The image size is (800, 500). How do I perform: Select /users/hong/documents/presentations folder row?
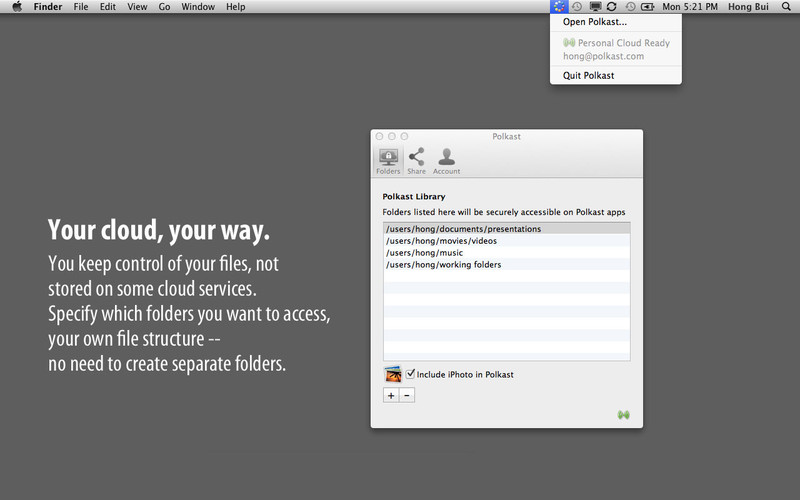[507, 229]
